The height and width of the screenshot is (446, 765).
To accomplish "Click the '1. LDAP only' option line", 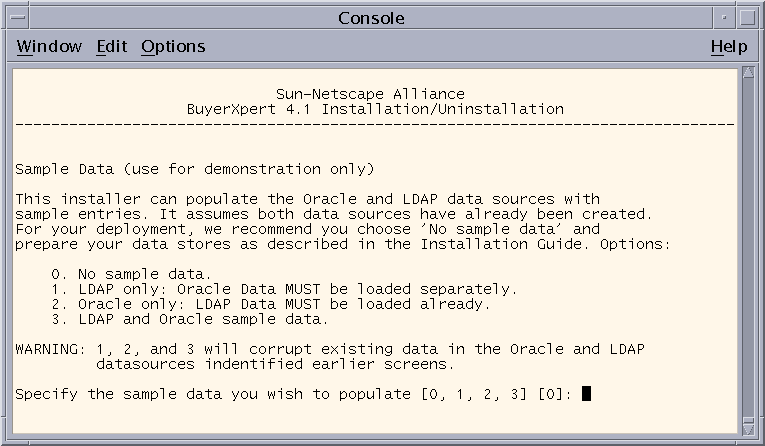I will [284, 289].
